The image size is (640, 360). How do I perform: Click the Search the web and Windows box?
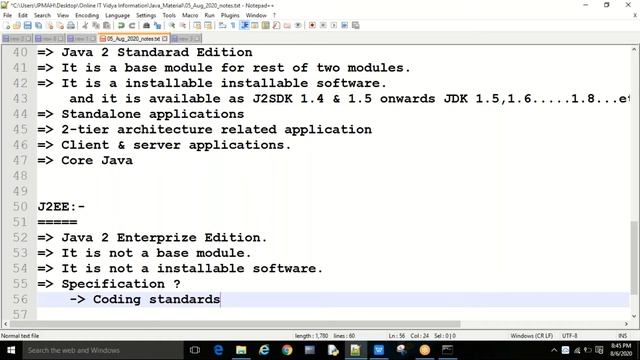103,350
